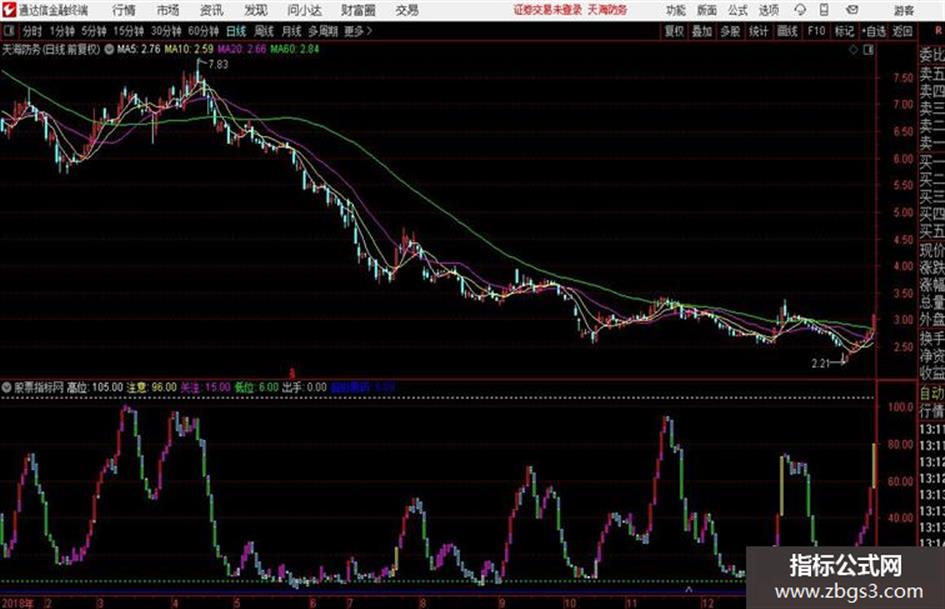Click the headset customer service icon
The height and width of the screenshot is (609, 945).
click(x=800, y=10)
